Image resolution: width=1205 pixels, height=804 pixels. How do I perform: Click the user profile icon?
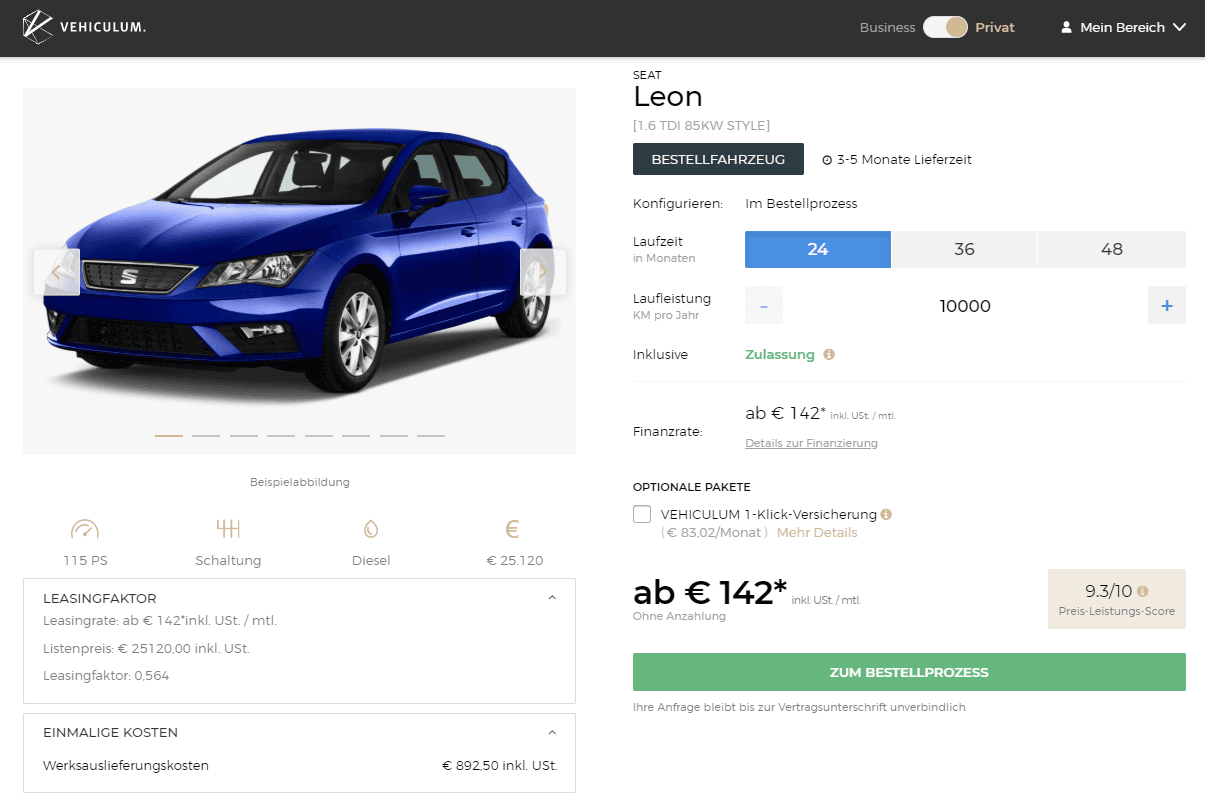(x=1067, y=28)
